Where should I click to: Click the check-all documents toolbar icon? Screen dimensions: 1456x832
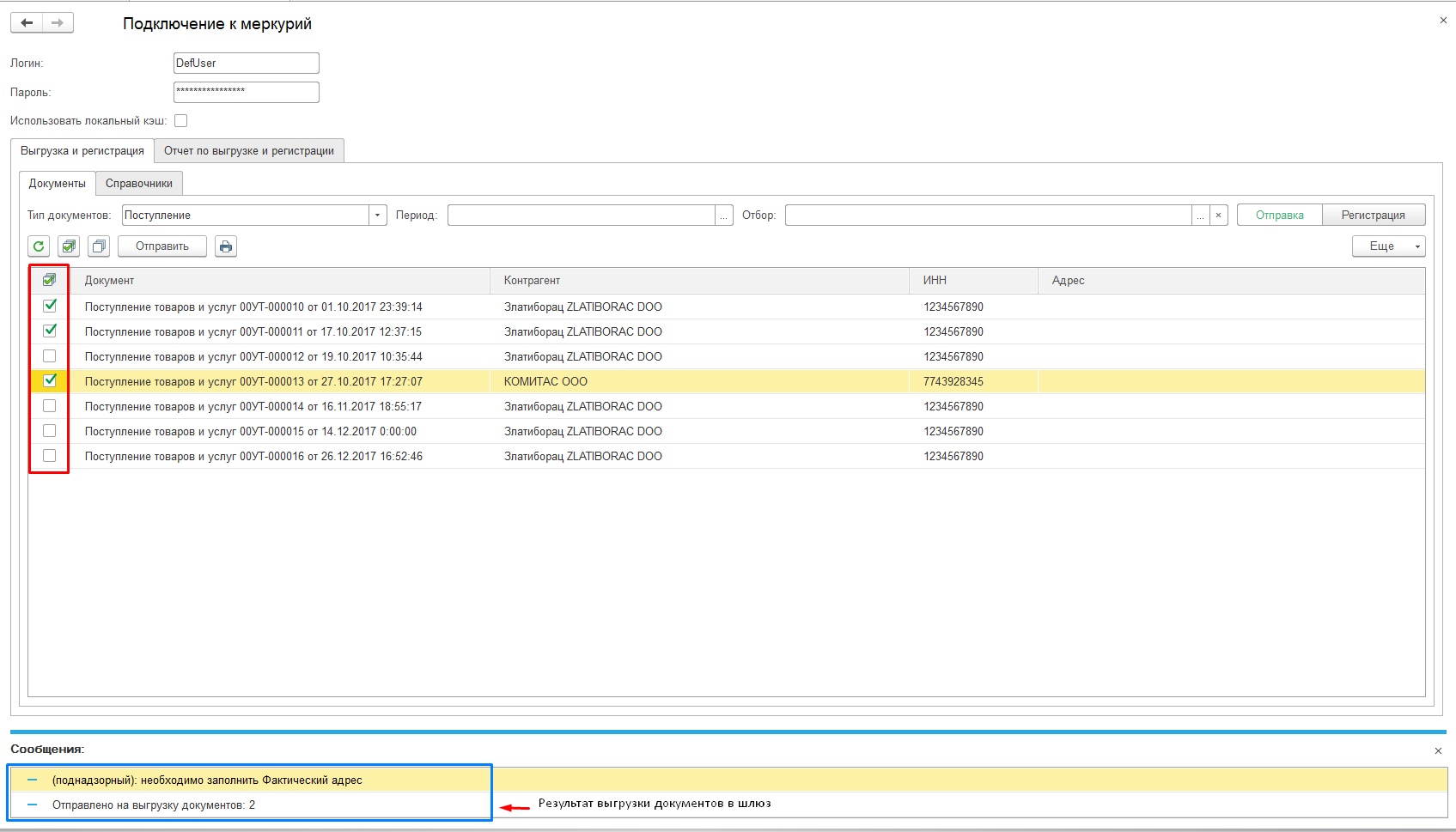point(69,246)
